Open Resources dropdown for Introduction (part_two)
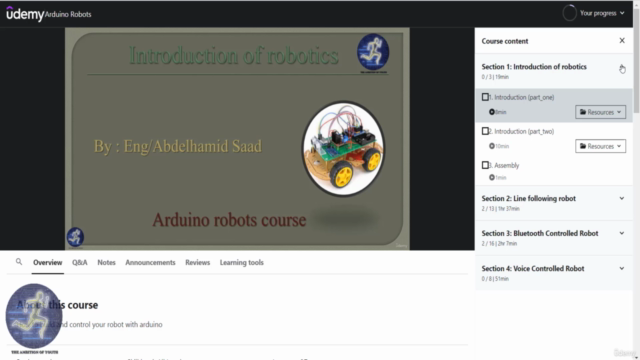The image size is (640, 360). (x=600, y=146)
